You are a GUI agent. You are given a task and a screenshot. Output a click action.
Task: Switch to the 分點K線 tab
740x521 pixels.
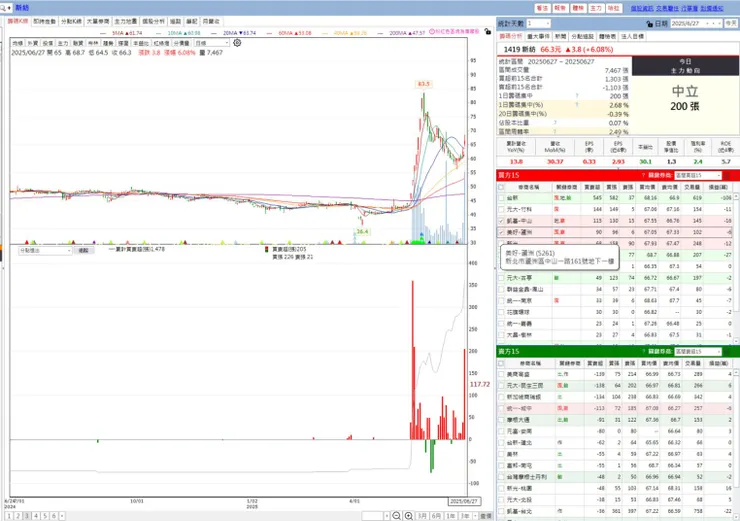71,21
